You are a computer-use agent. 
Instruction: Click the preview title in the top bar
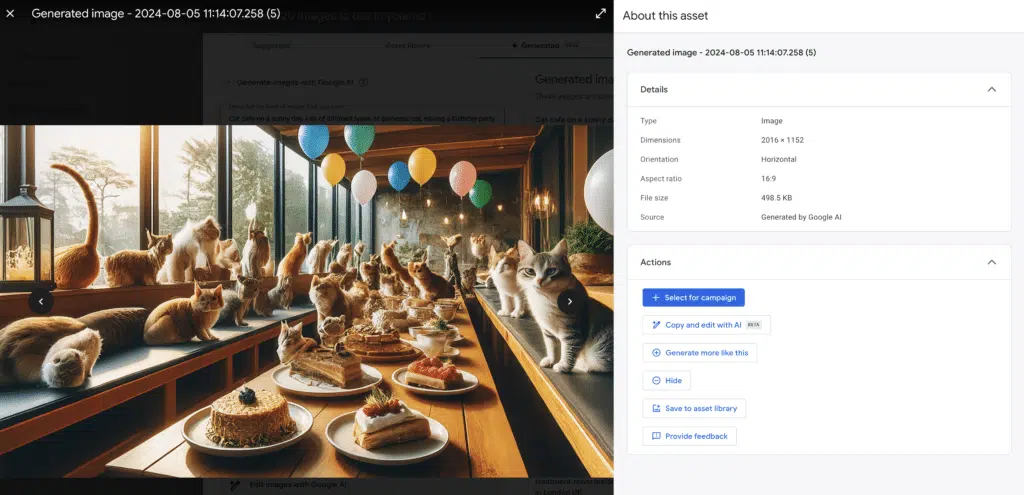155,14
